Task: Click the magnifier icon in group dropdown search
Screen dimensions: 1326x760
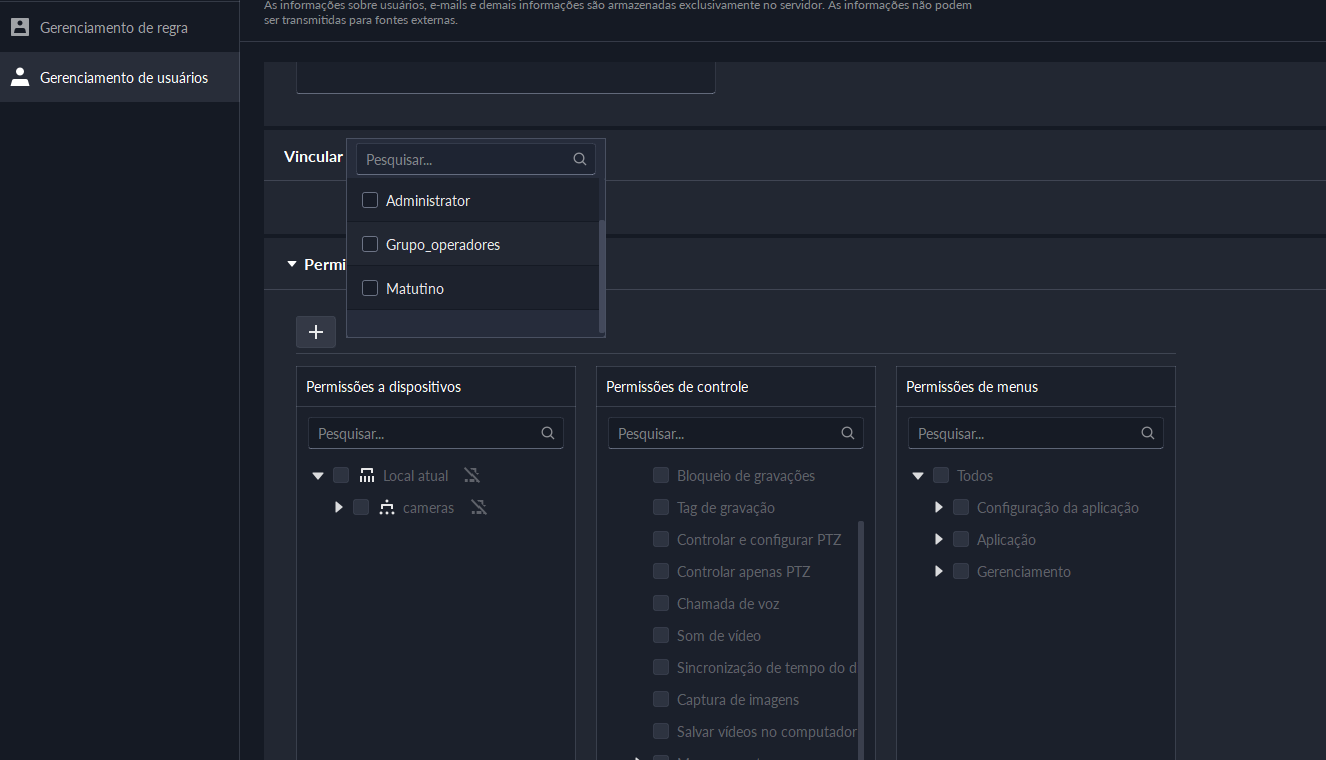Action: tap(579, 159)
